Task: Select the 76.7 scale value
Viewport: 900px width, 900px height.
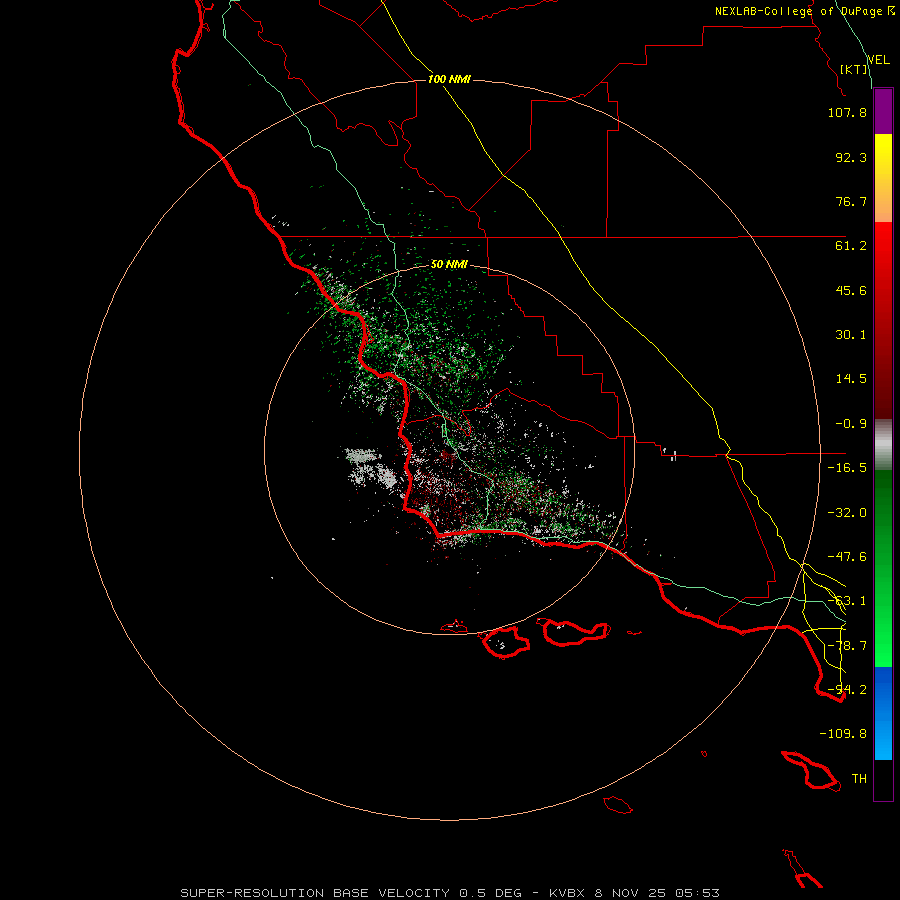Action: 851,201
